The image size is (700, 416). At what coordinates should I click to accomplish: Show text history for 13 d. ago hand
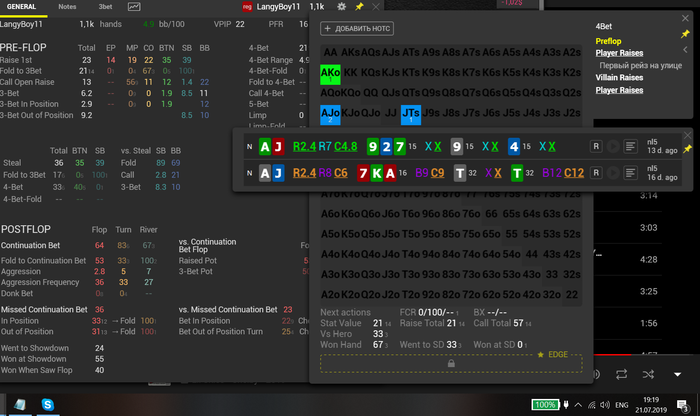coord(630,146)
